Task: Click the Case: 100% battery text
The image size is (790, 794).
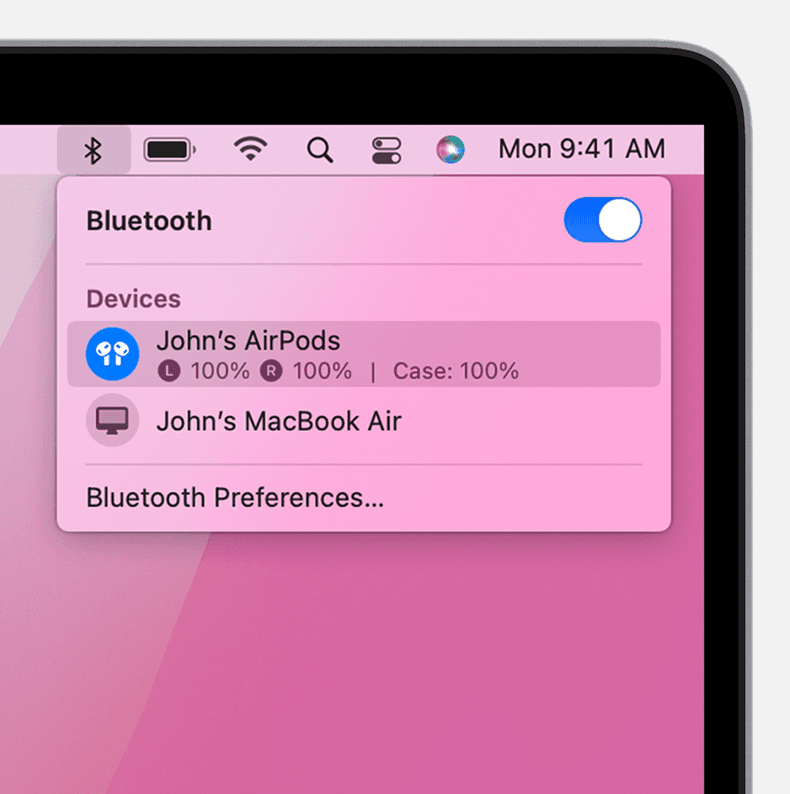Action: tap(456, 371)
